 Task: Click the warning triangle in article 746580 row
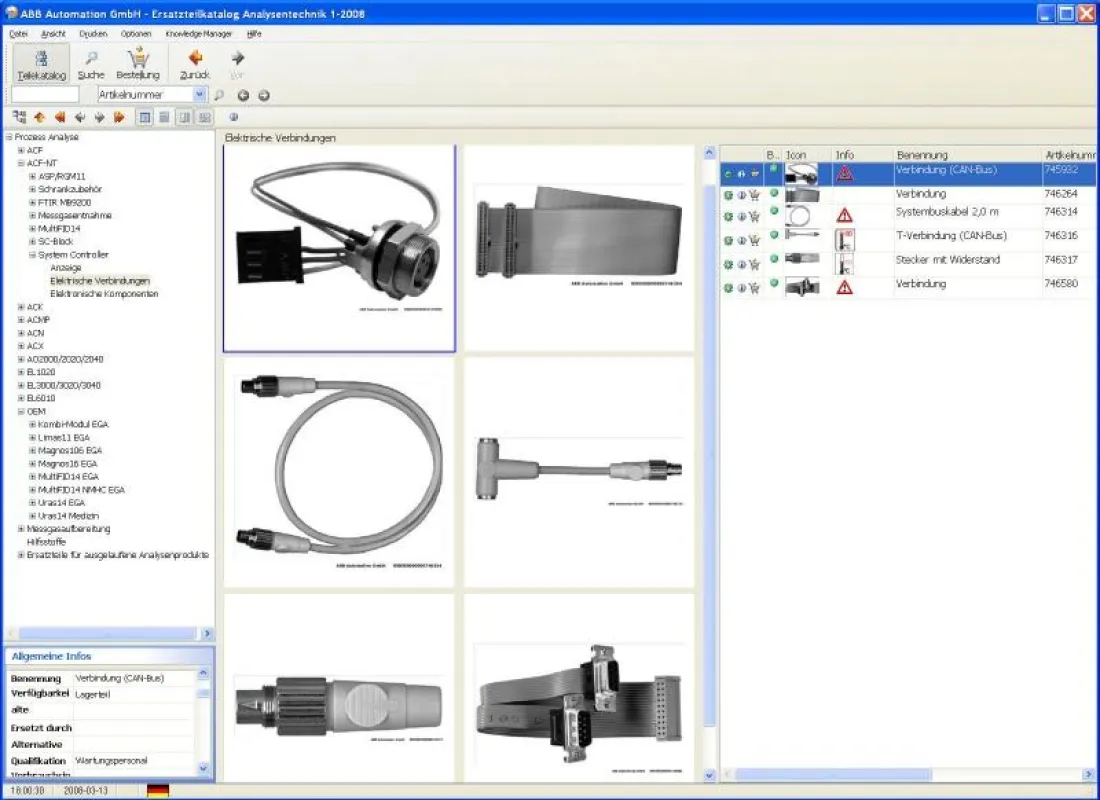click(845, 287)
